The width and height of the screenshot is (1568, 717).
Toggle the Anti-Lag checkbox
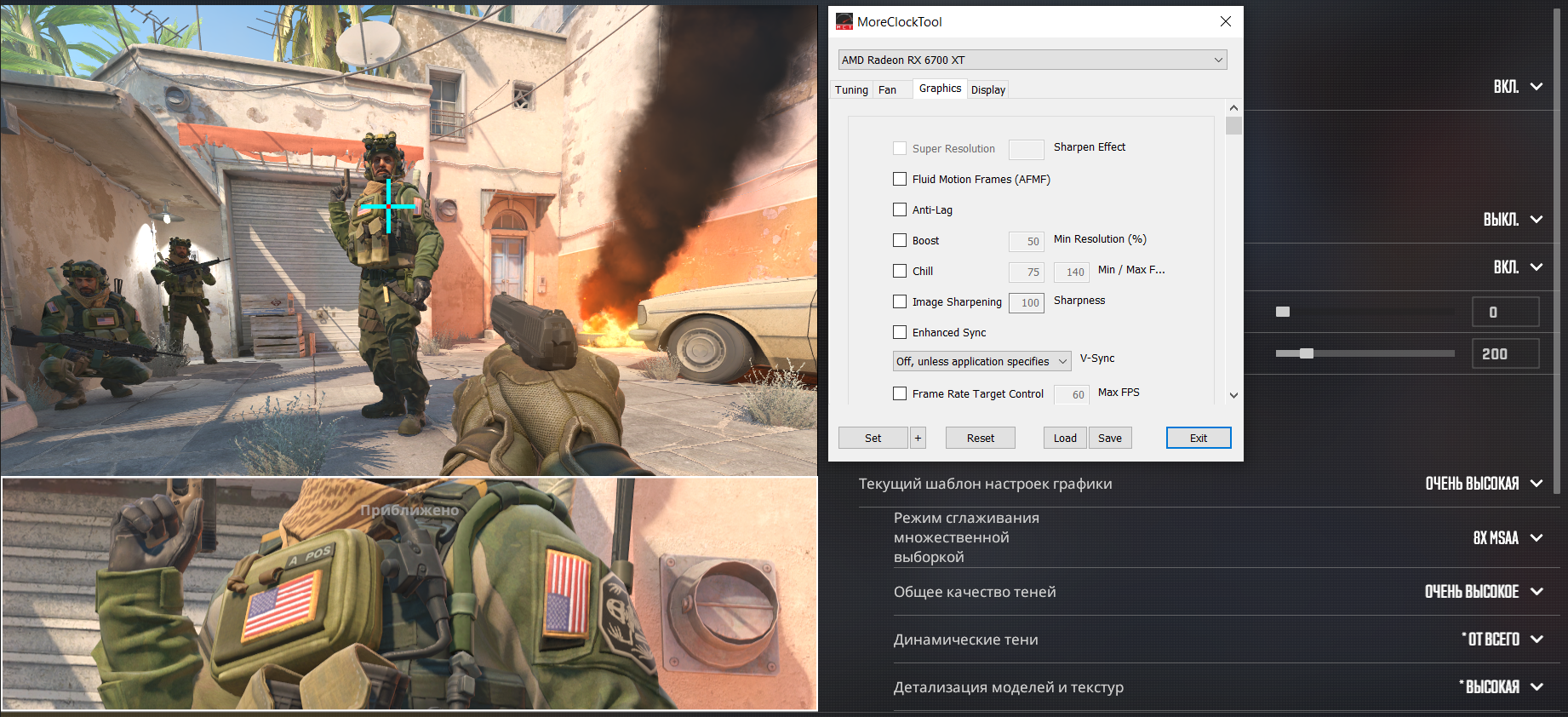coord(900,209)
